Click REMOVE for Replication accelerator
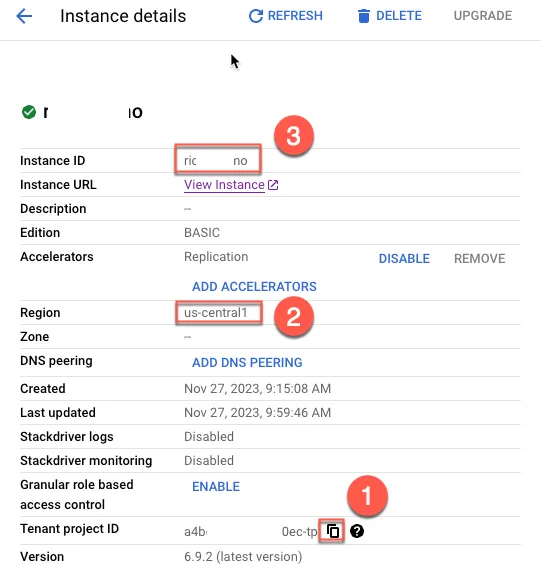This screenshot has width=541, height=567. click(480, 259)
